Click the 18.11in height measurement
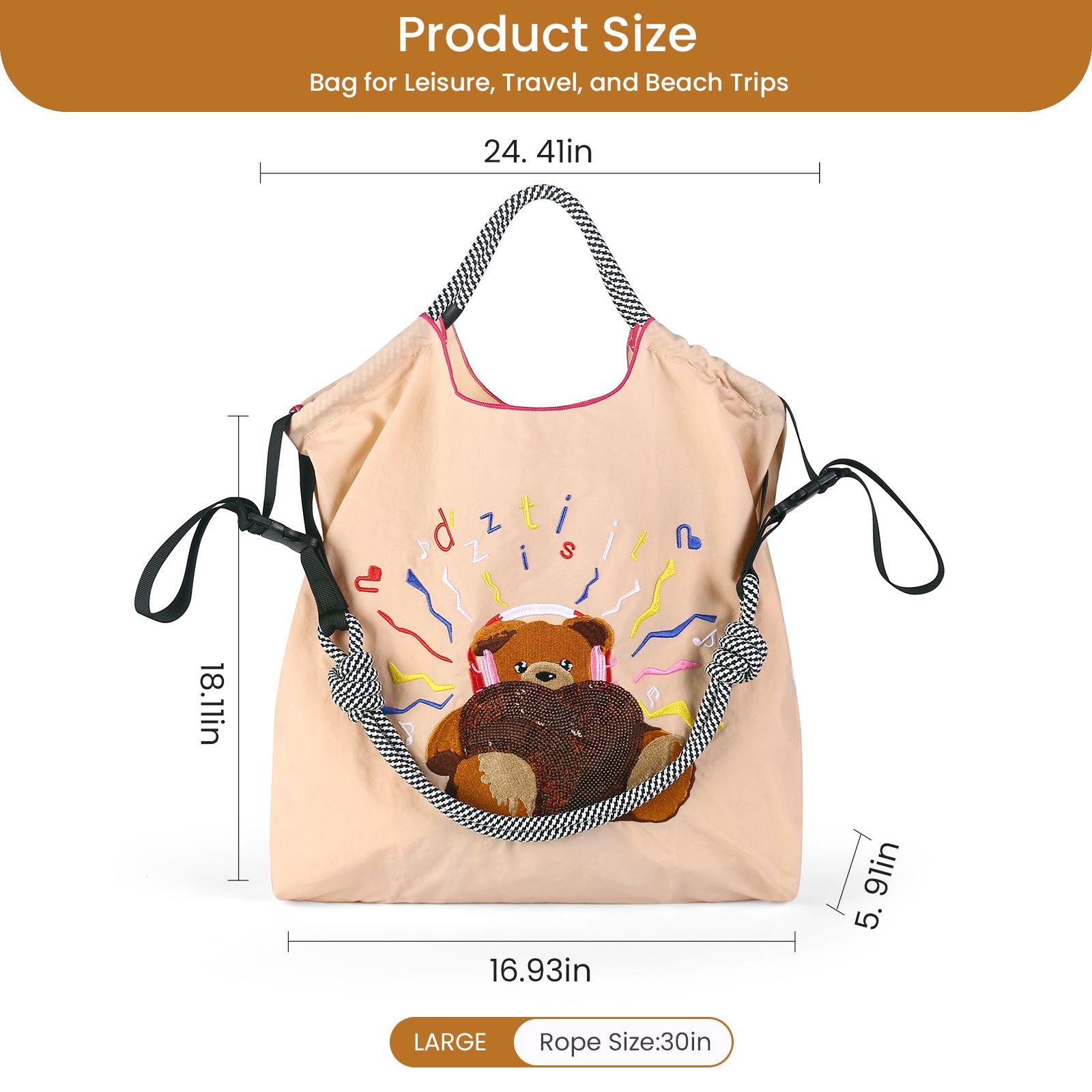 coord(212,703)
